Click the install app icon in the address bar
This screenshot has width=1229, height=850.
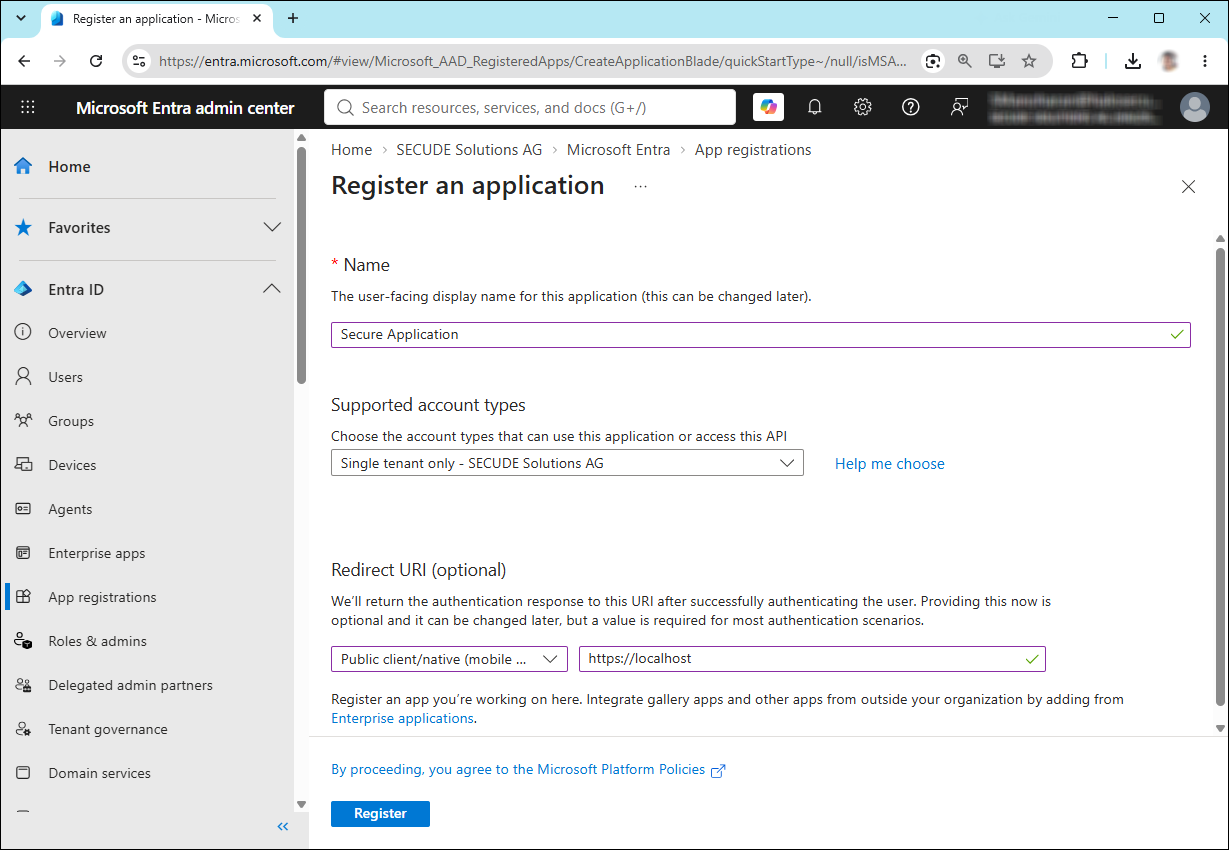997,61
